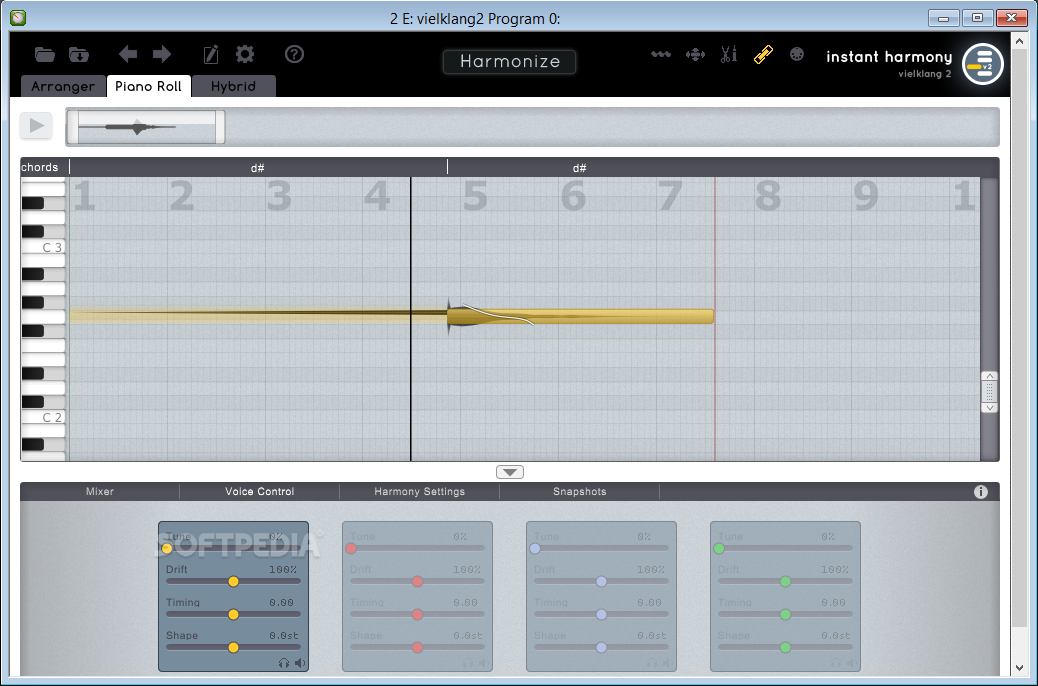
Task: Click the waveform overview thumbnail
Action: pos(146,126)
